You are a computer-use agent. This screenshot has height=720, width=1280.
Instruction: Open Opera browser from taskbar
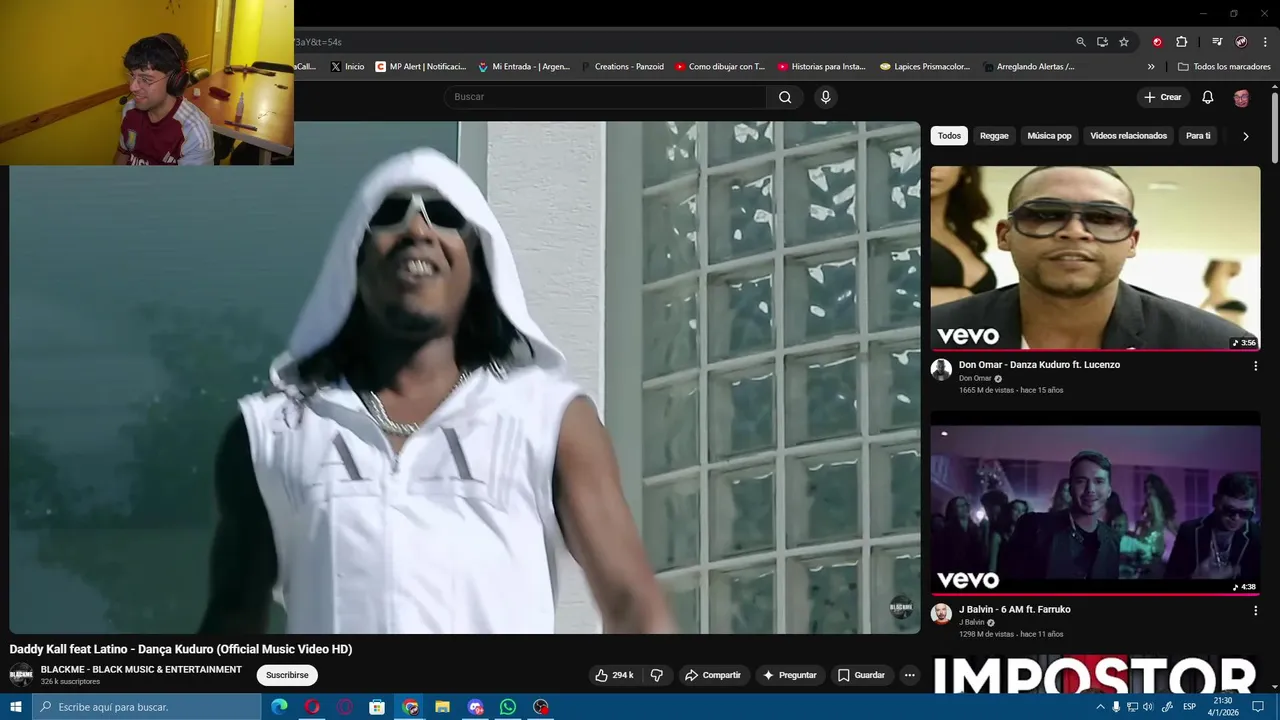(312, 707)
